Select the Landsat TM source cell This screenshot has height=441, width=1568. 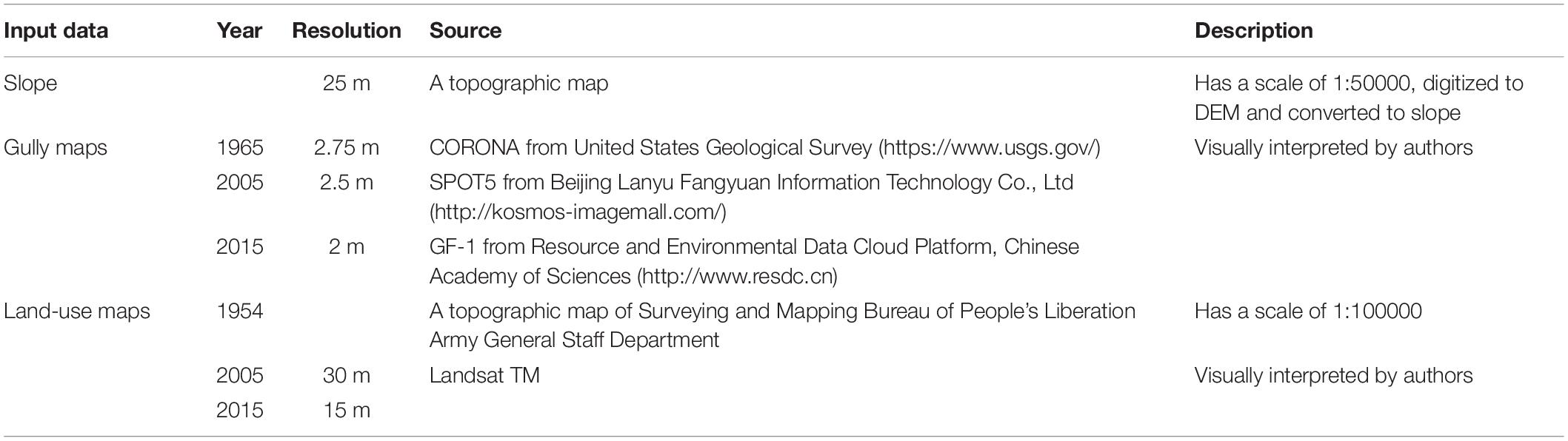(484, 375)
